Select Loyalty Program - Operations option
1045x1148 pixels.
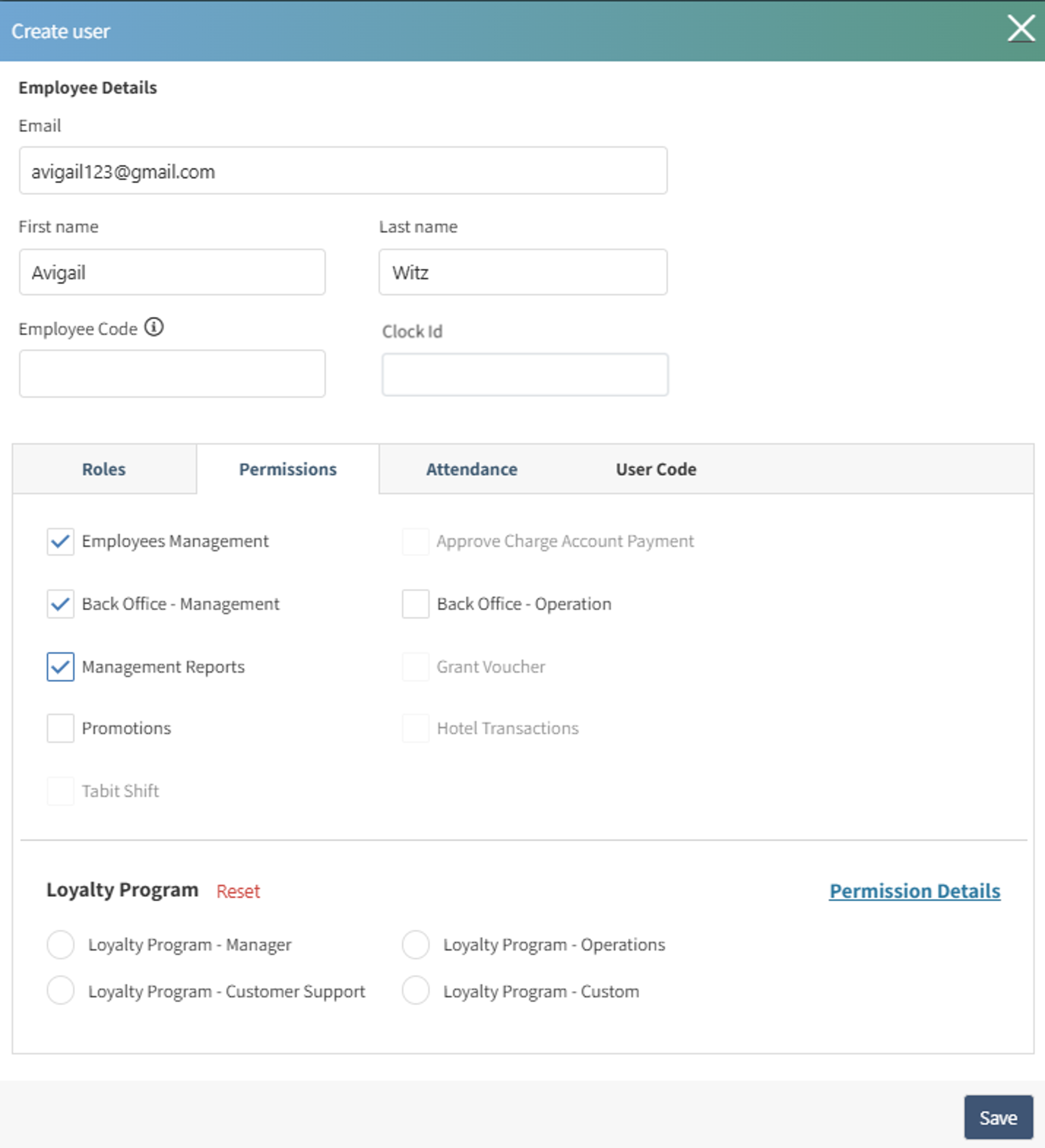(415, 945)
